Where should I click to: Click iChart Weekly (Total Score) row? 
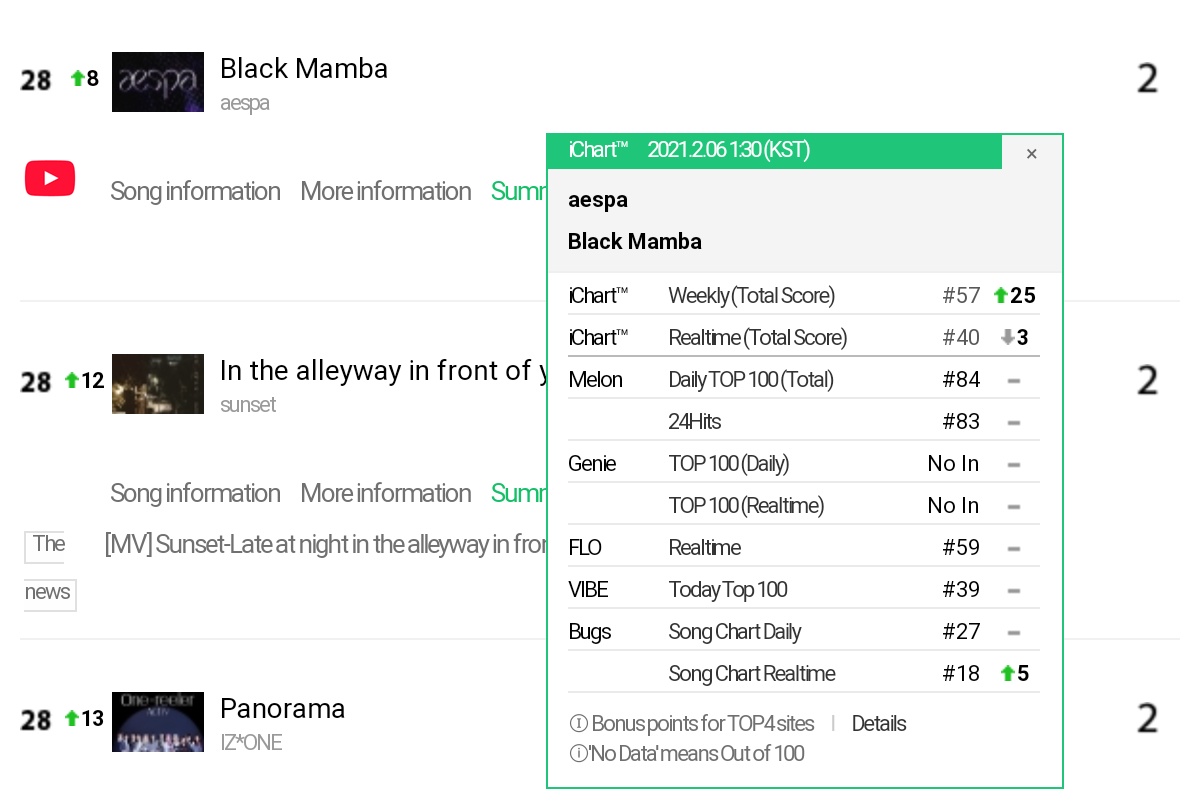tap(804, 295)
